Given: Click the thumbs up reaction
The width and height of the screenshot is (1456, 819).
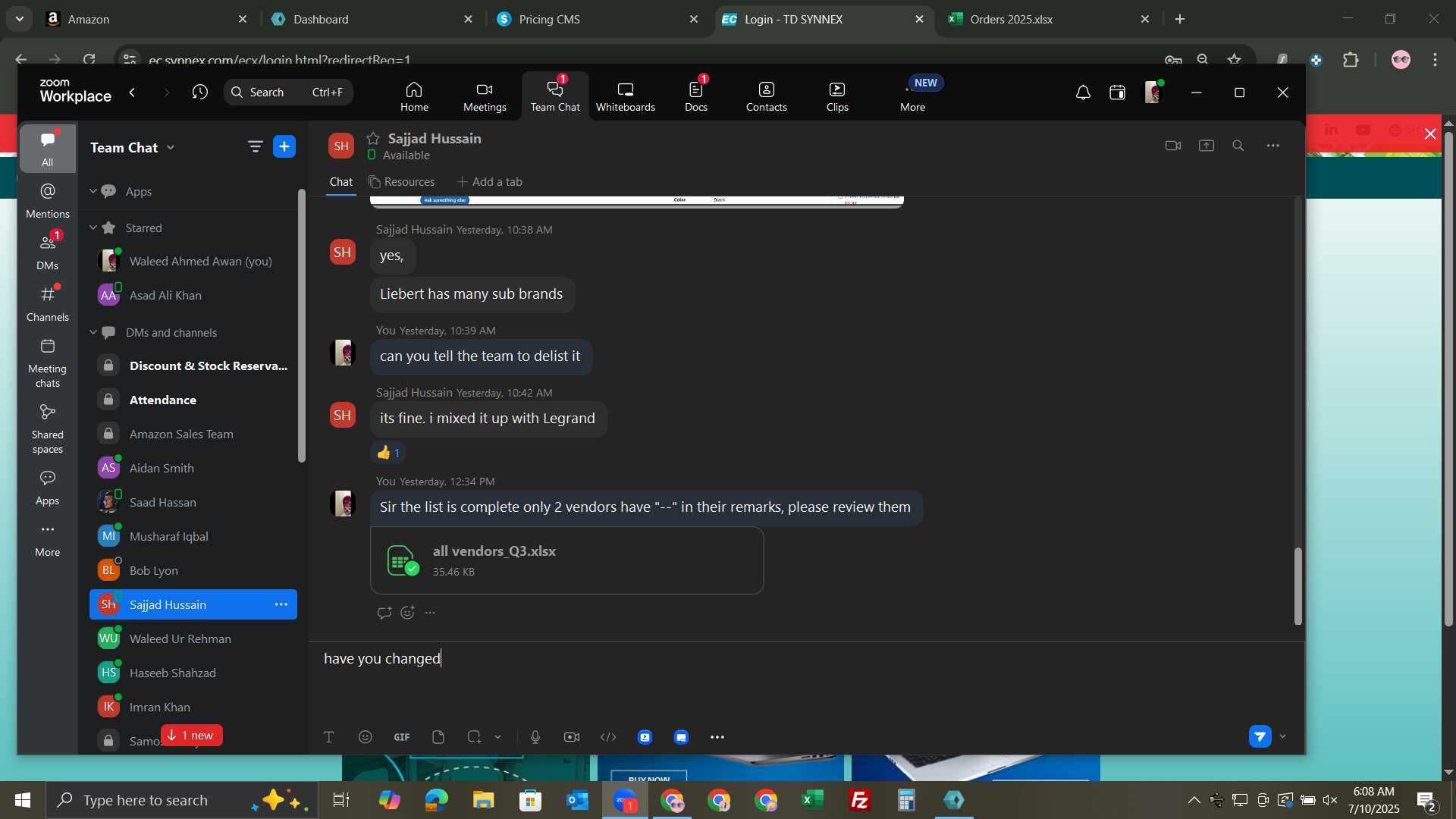Looking at the screenshot, I should tap(388, 453).
